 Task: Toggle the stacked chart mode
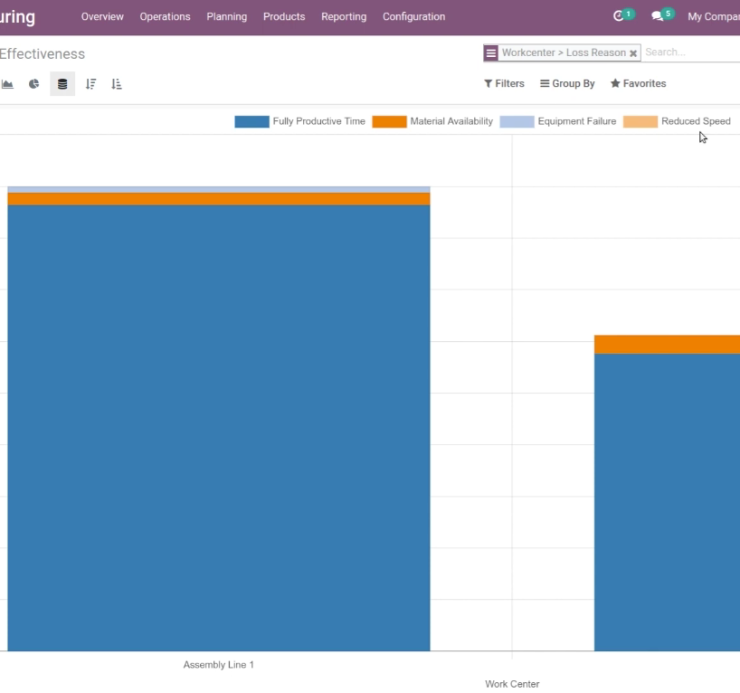tap(62, 84)
